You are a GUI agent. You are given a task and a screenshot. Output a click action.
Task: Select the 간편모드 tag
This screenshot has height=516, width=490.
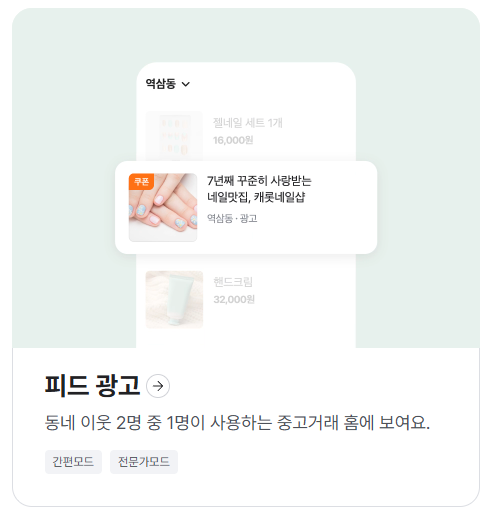(x=73, y=462)
